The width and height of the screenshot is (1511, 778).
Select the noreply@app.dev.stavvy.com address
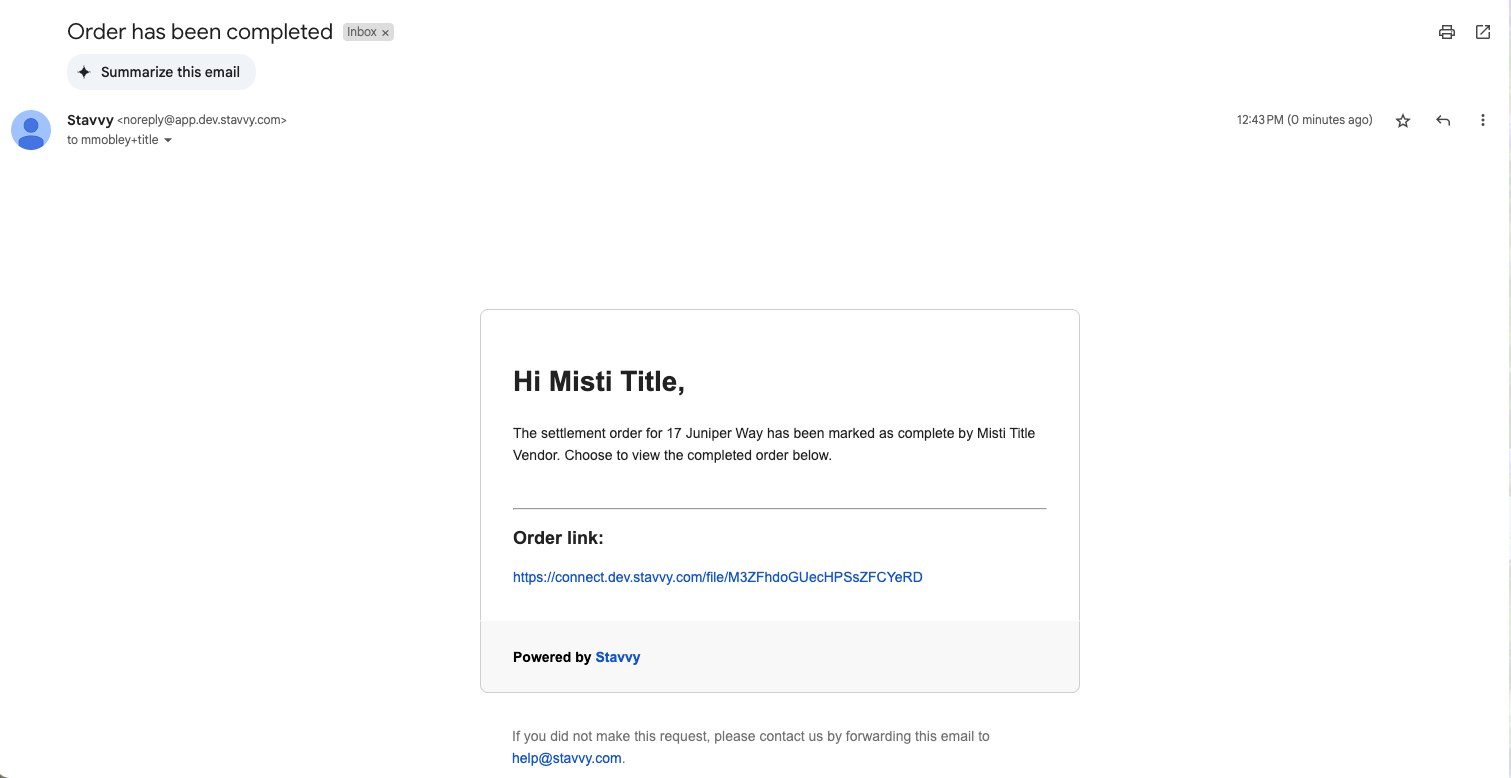click(x=202, y=120)
